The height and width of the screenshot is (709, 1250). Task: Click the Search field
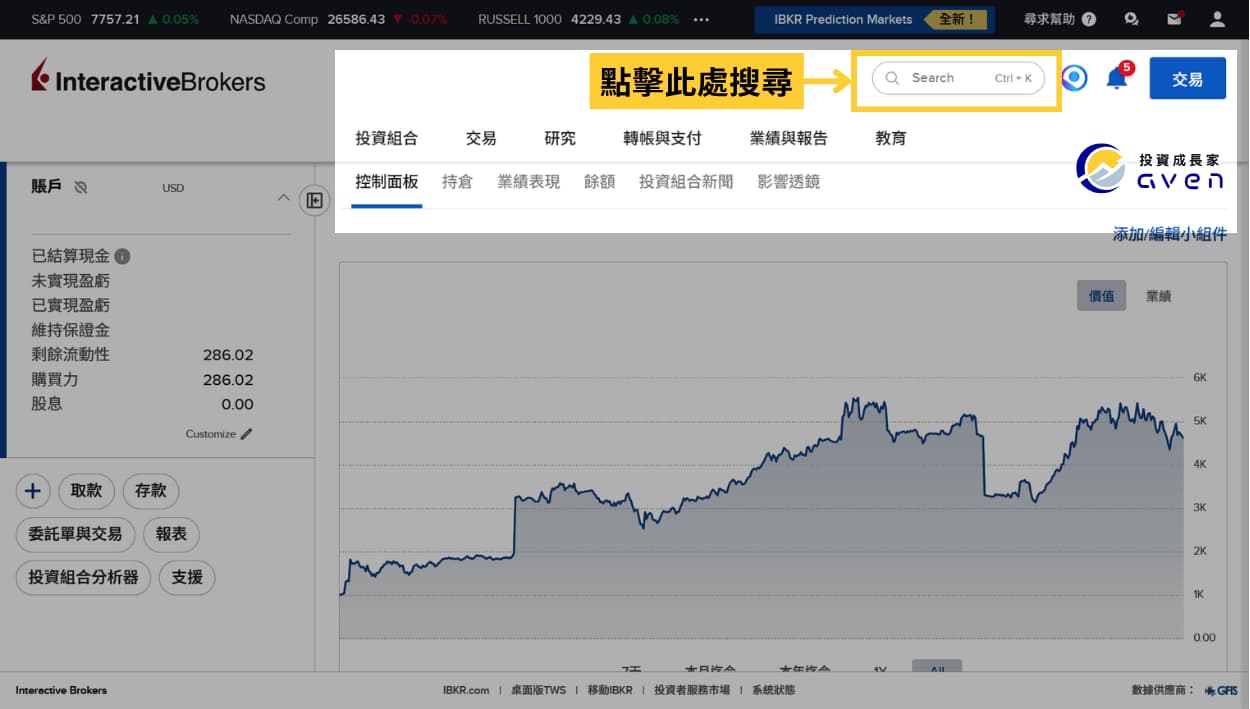pos(958,78)
